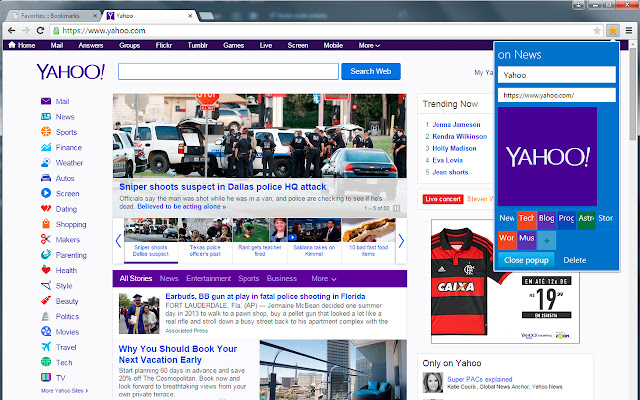The height and width of the screenshot is (400, 640).
Task: Open Tumblr in the top navbar
Action: click(198, 45)
